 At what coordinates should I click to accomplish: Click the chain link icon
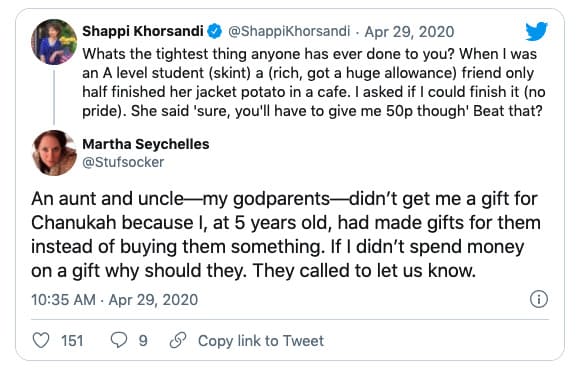point(178,340)
